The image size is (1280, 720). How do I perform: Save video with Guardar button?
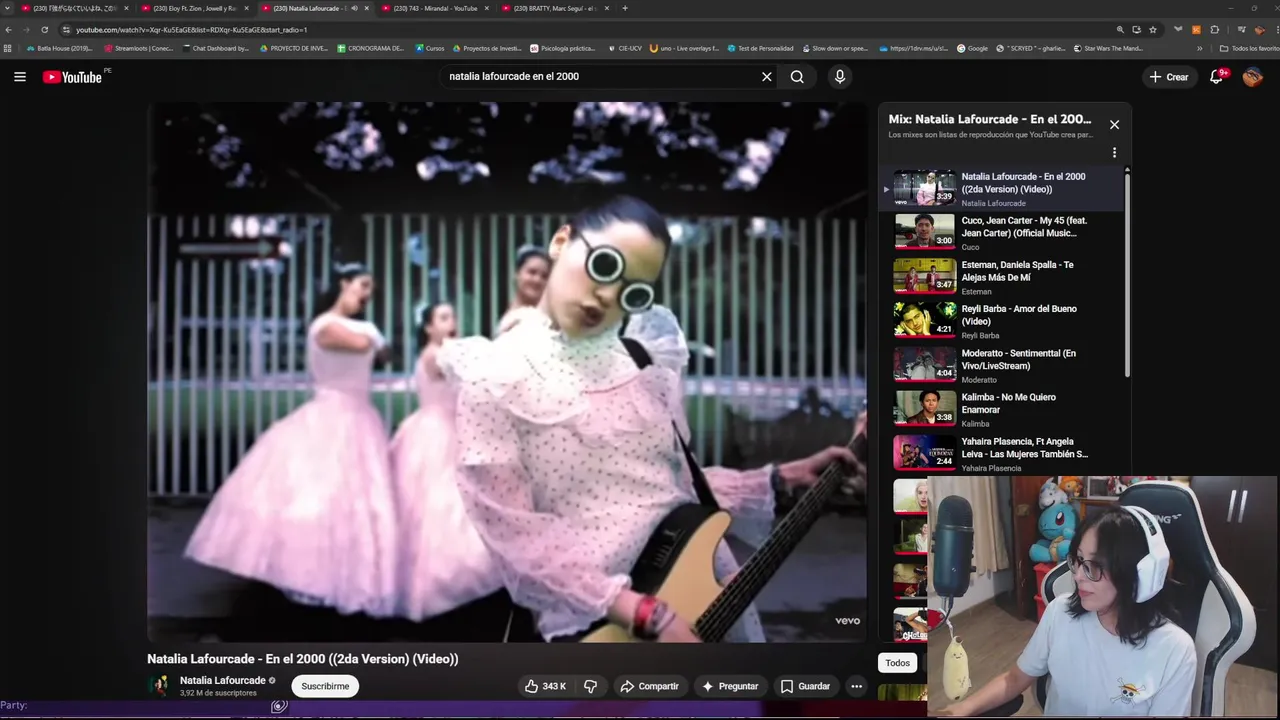805,686
